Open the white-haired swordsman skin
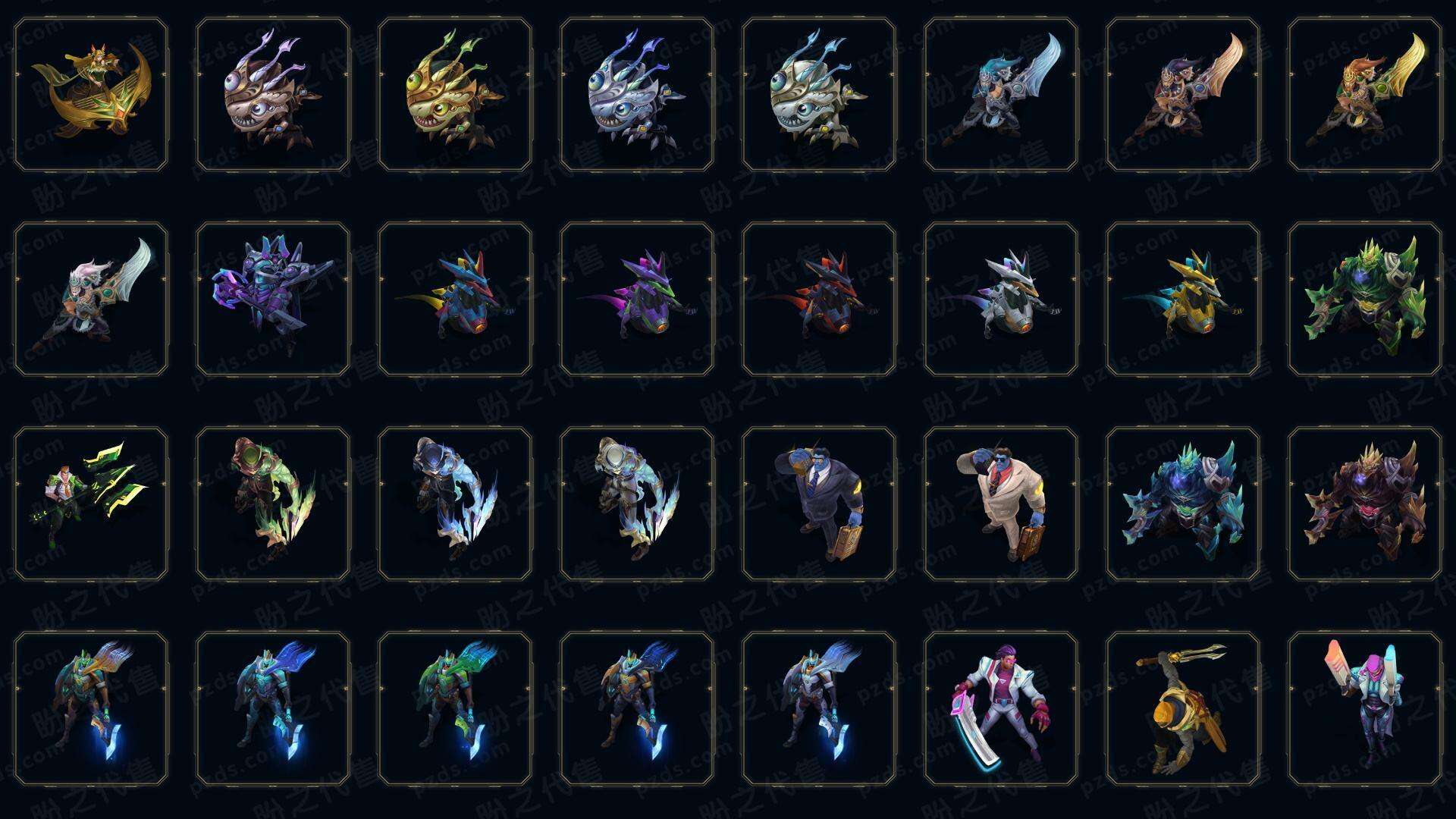 [91, 299]
